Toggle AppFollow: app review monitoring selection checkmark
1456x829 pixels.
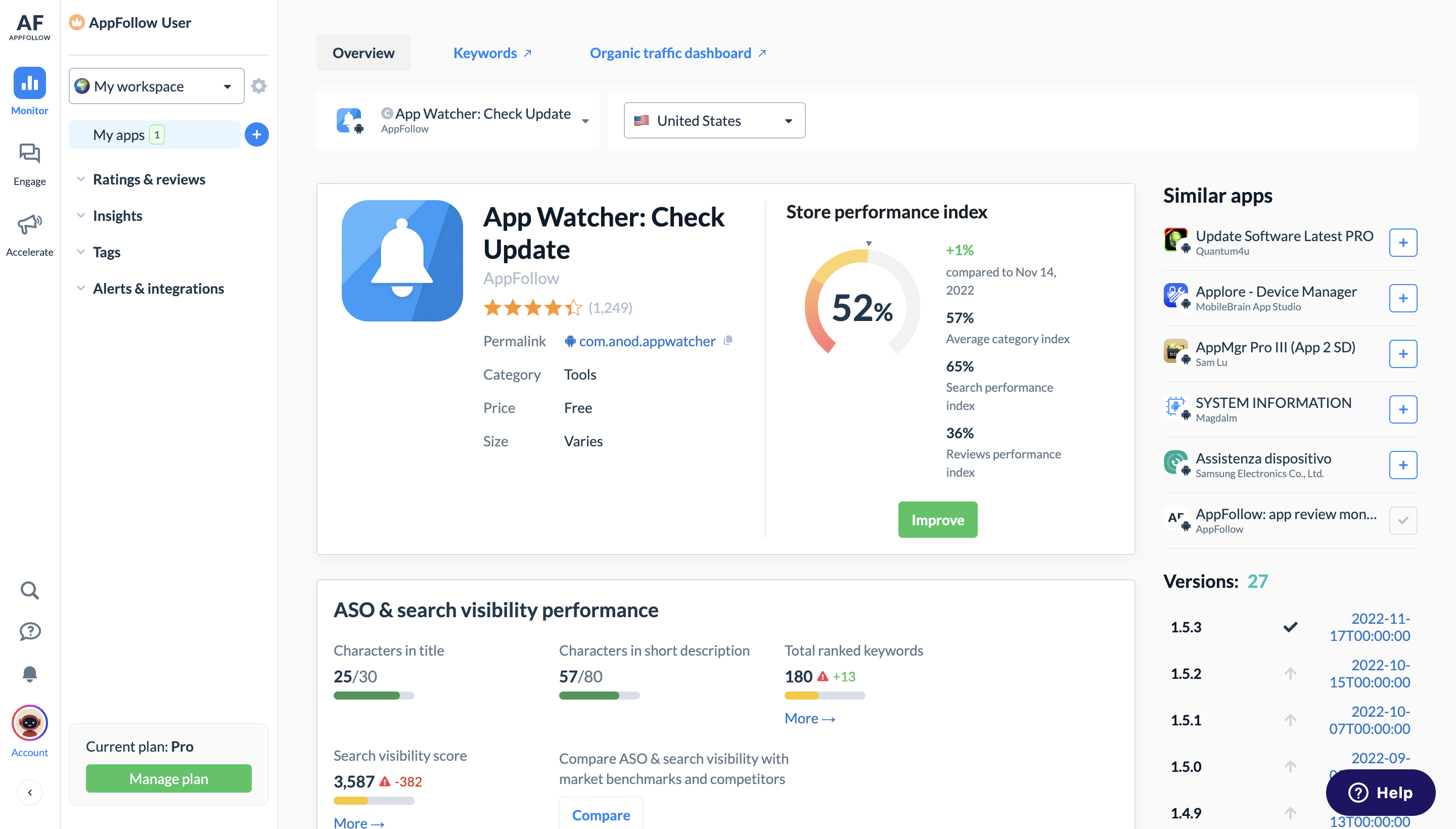(x=1403, y=520)
